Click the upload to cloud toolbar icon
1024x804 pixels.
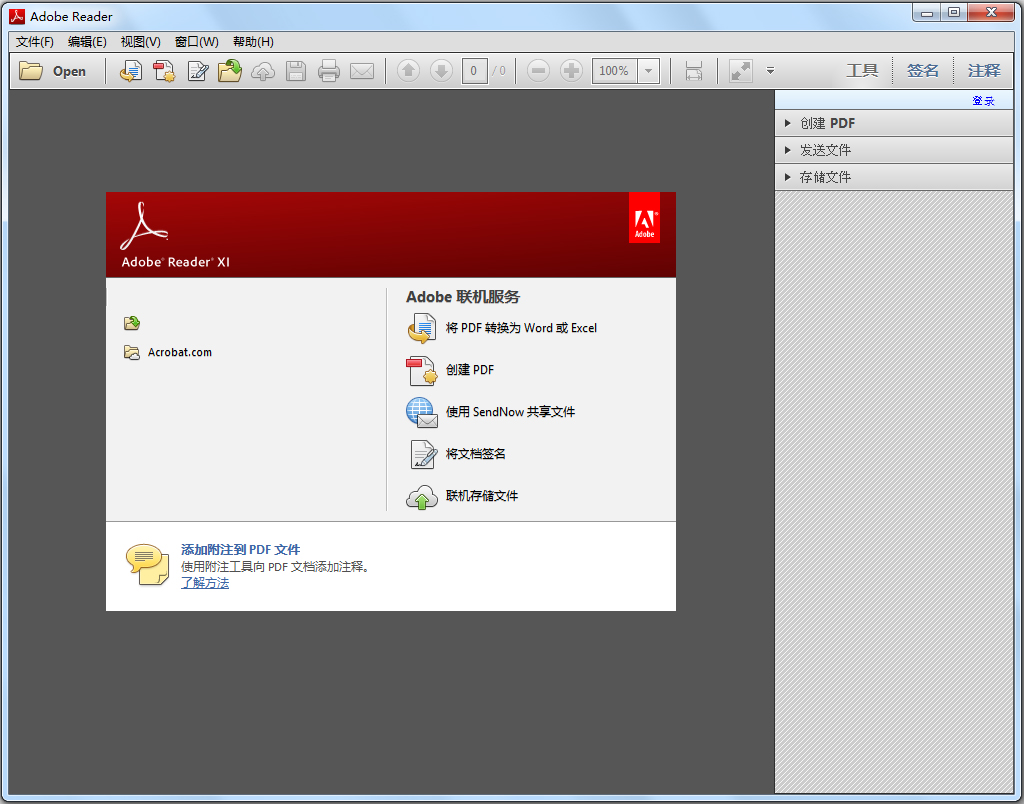(263, 71)
